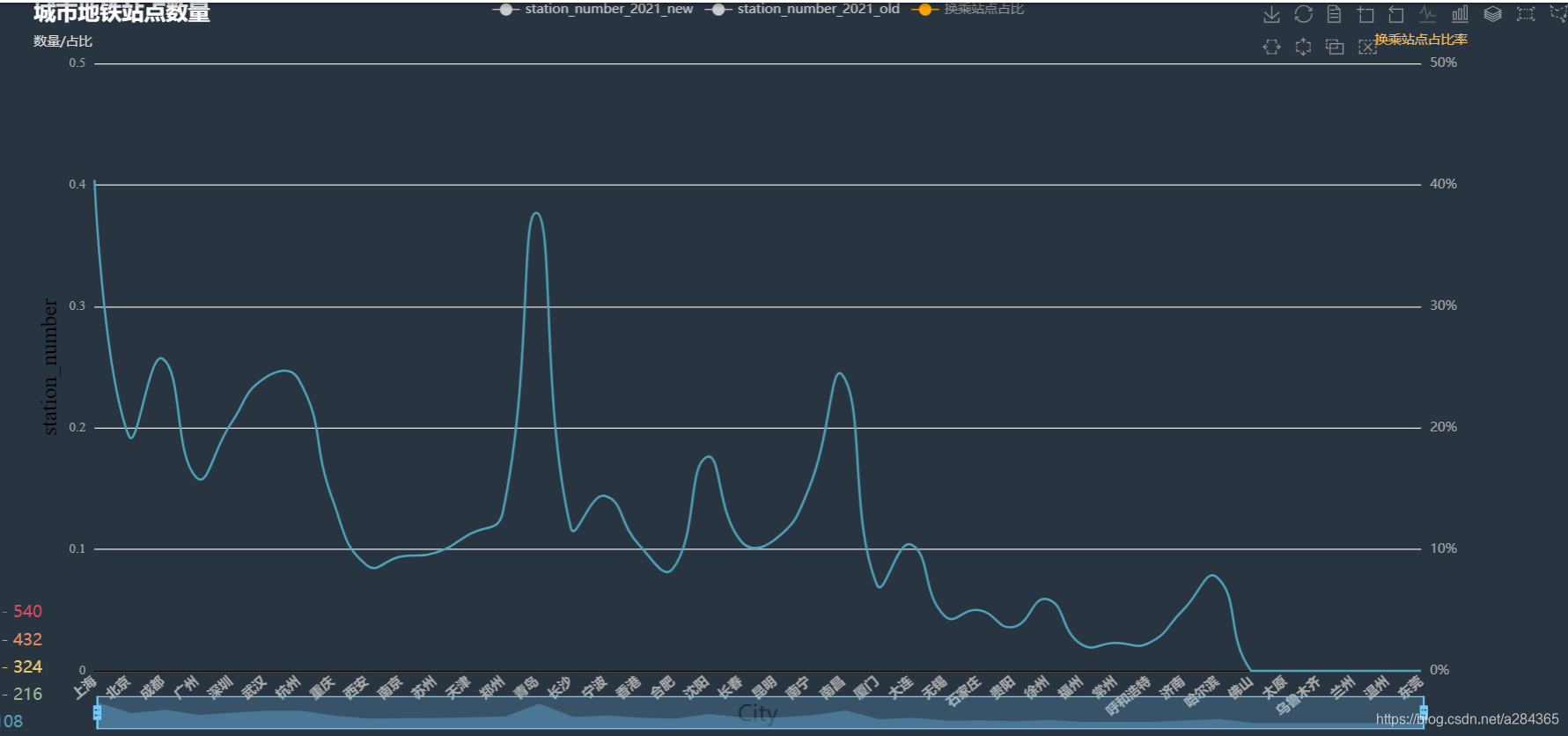Click the right data zoom slider handle

tap(1424, 712)
